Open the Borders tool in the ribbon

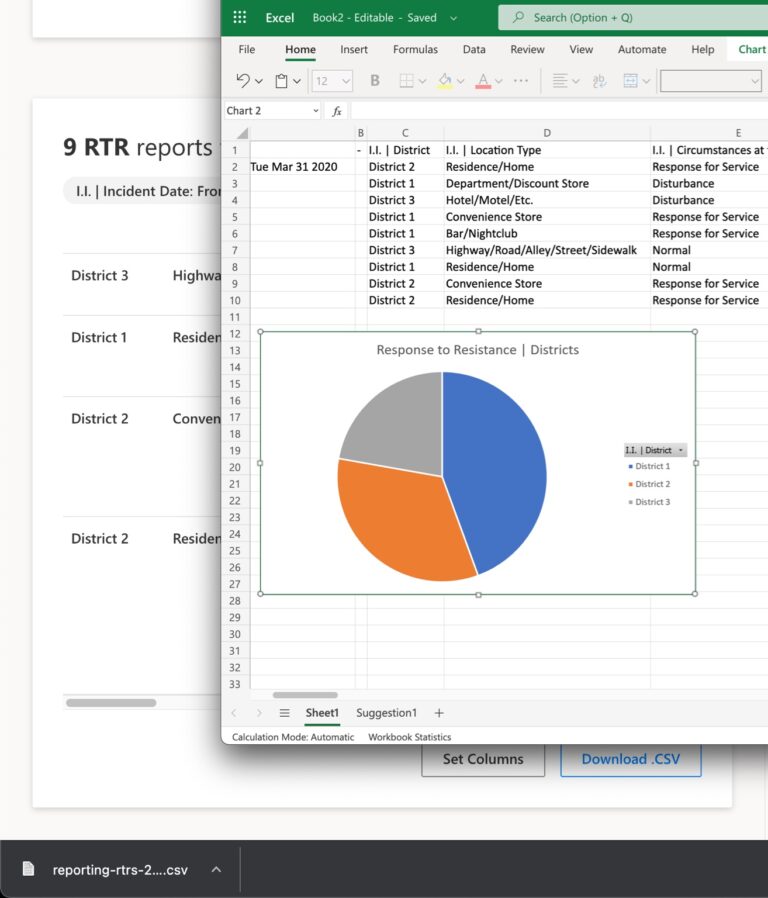pyautogui.click(x=407, y=81)
